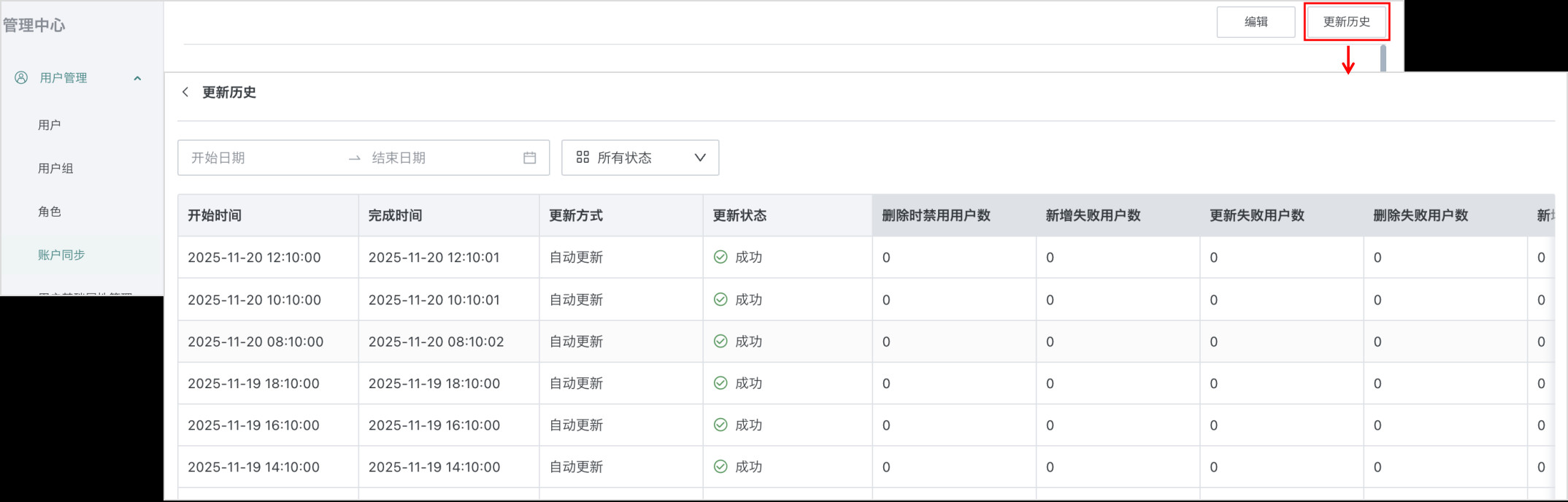Click the 用户管理 user icon in sidebar
This screenshot has width=1568, height=502.
(21, 77)
